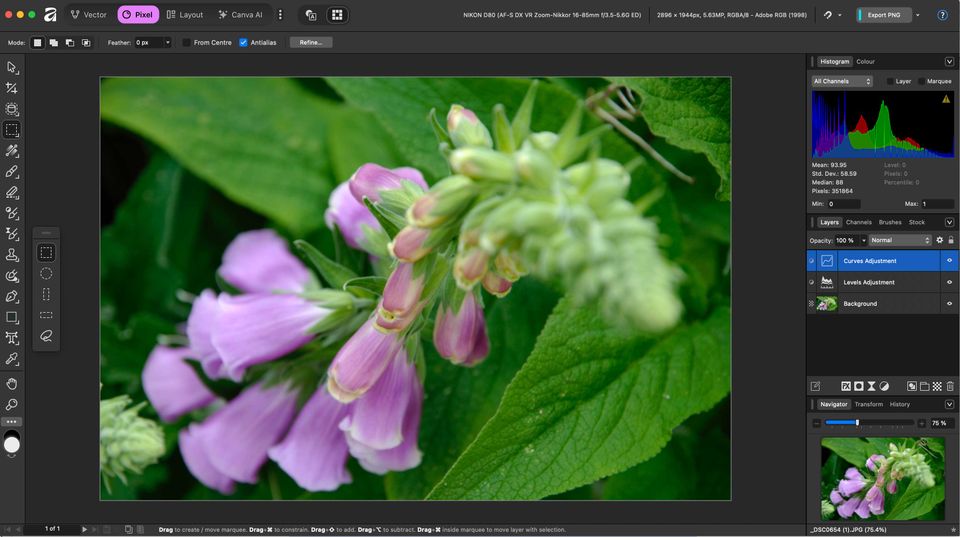Select the Move tool
This screenshot has width=960, height=537.
(12, 67)
